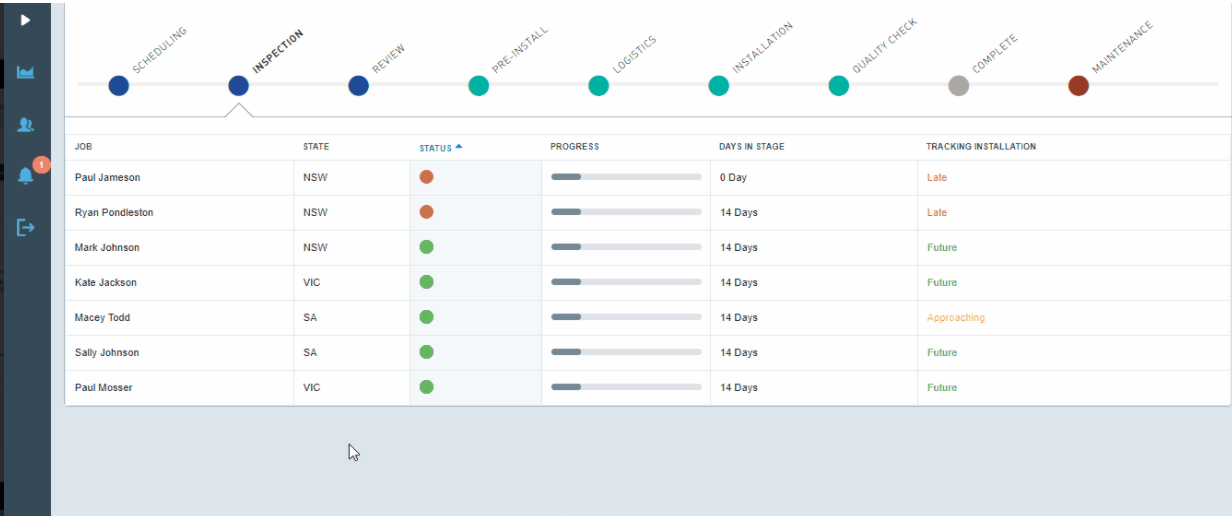1232x516 pixels.
Task: Select the Scheduling stage circle
Action: coord(118,86)
